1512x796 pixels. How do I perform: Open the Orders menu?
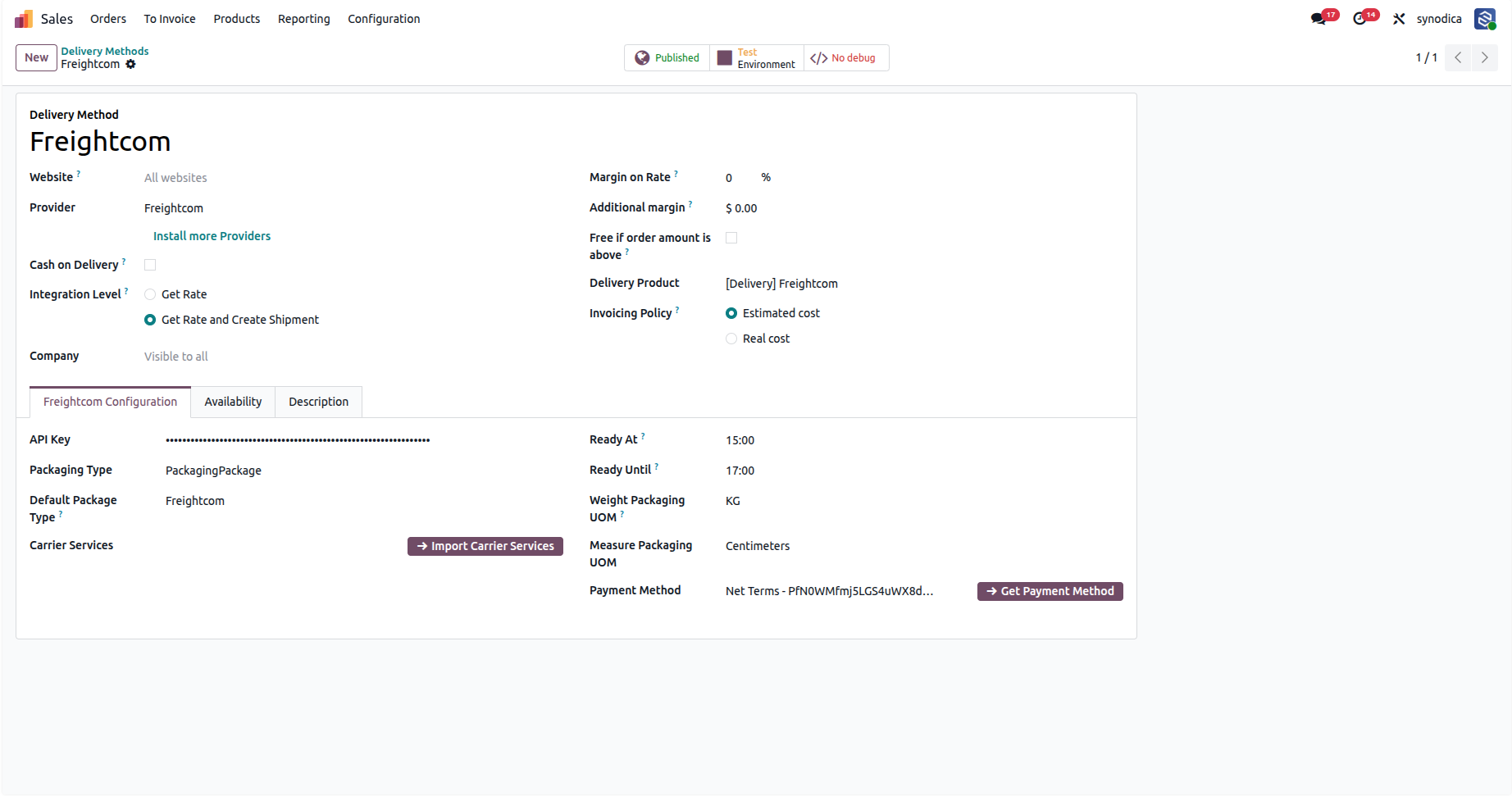pos(108,19)
